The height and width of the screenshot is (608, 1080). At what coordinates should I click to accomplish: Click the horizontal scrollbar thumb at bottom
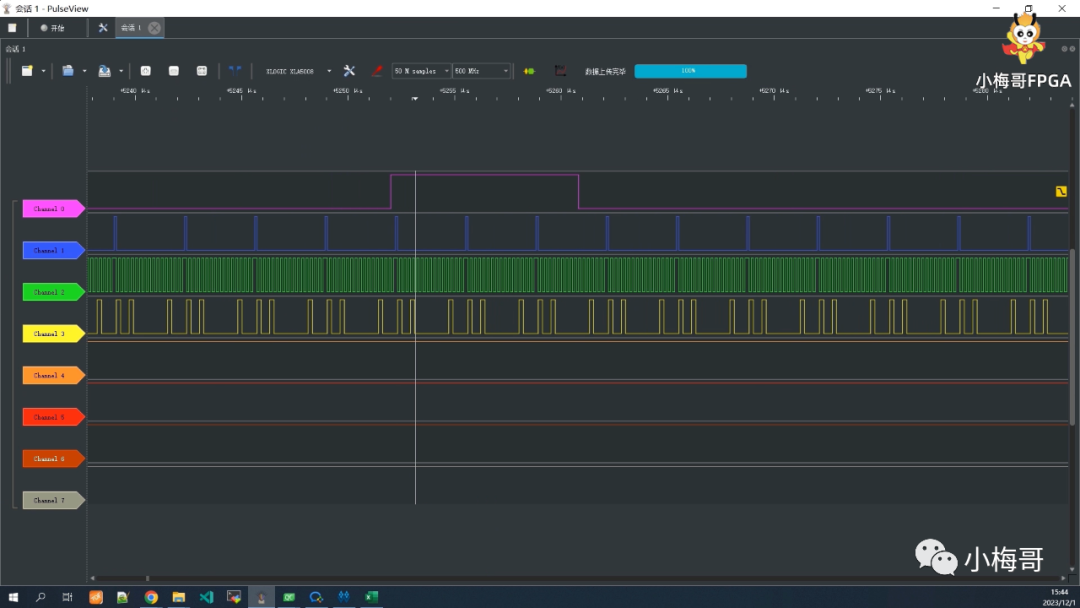click(147, 578)
